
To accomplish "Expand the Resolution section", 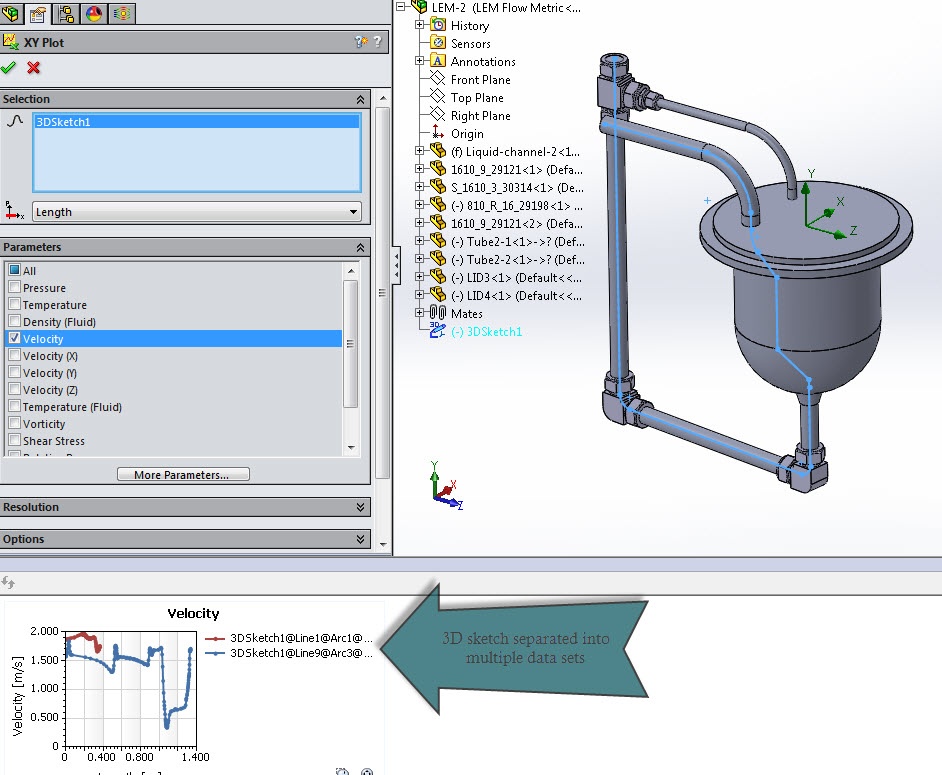I will click(x=360, y=507).
